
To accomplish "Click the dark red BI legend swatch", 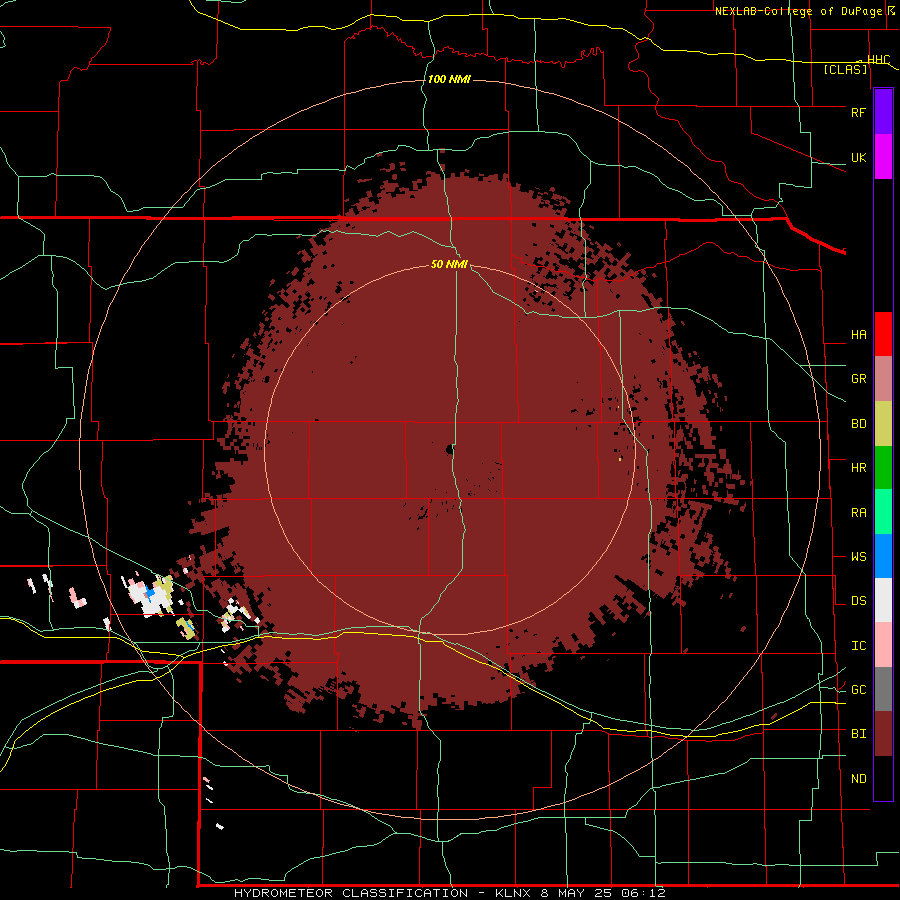I will pyautogui.click(x=883, y=734).
